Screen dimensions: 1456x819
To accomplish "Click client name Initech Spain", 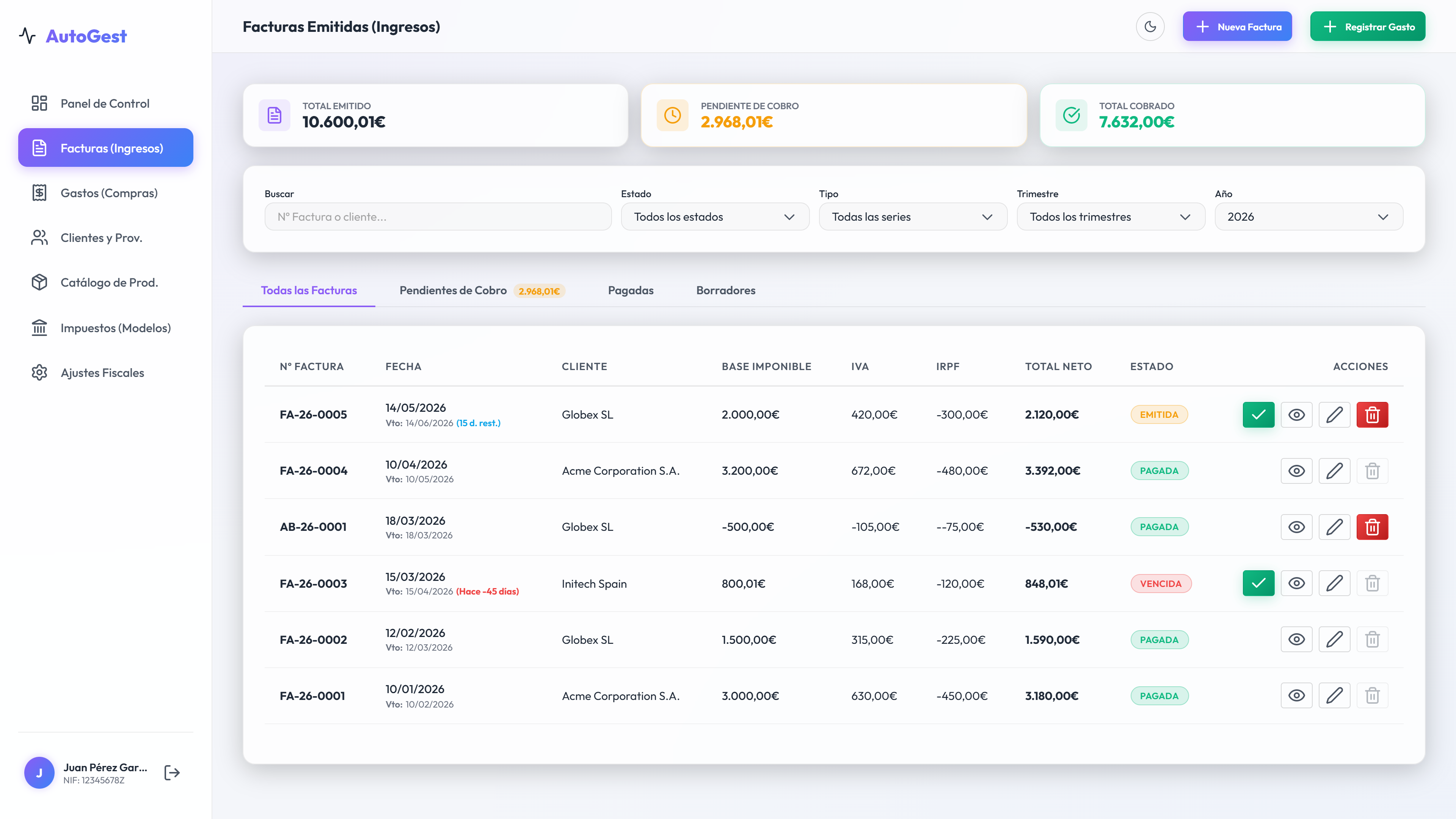I will (x=594, y=584).
